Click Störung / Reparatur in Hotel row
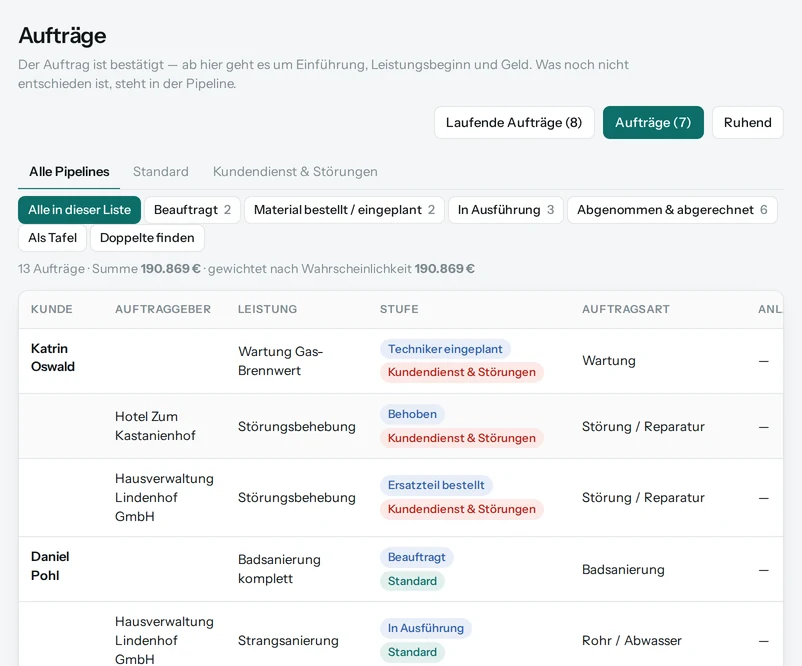 tap(643, 427)
